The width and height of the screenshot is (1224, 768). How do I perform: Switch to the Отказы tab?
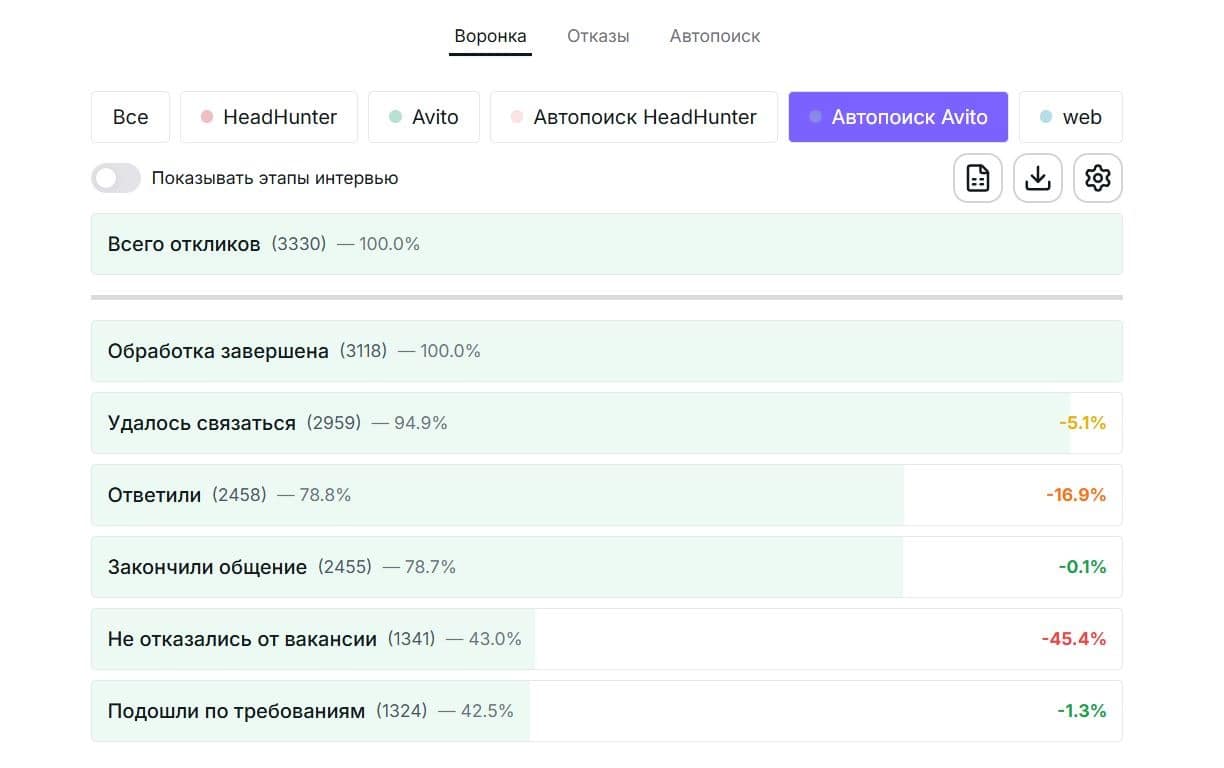(x=598, y=36)
